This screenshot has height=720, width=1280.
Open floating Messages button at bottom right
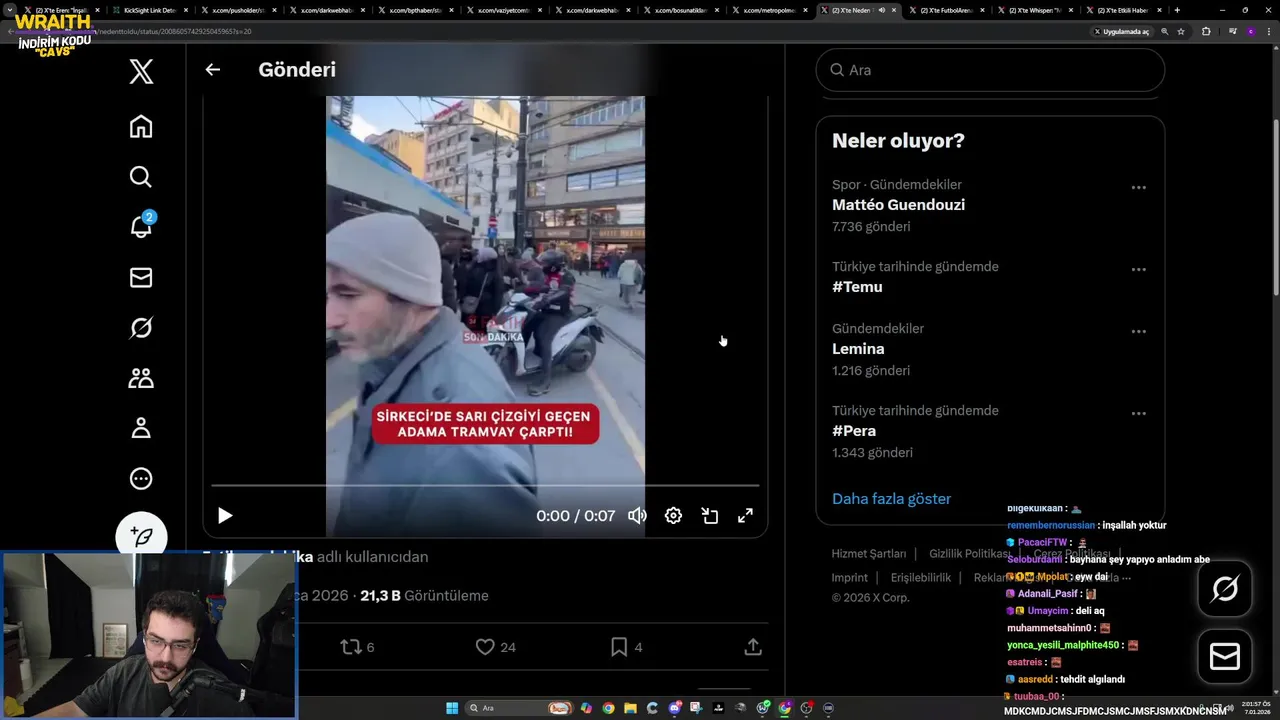[1225, 656]
